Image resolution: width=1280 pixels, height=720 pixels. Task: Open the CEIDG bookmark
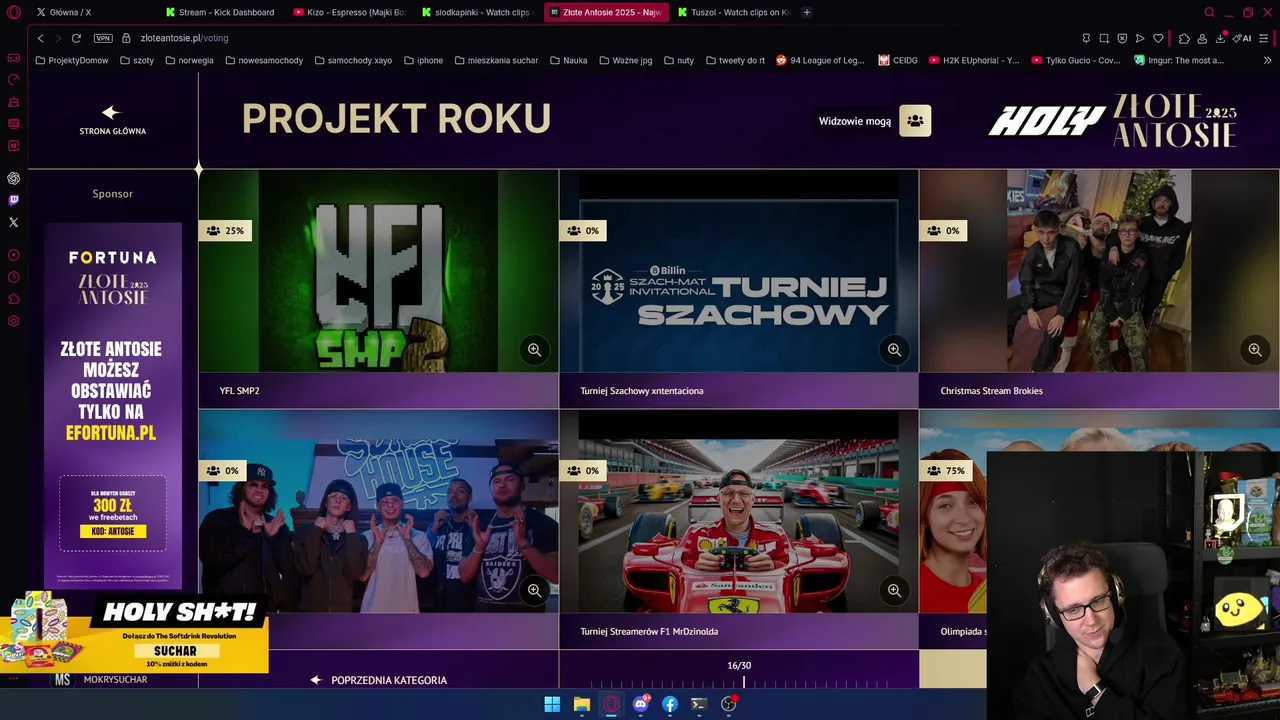[898, 60]
